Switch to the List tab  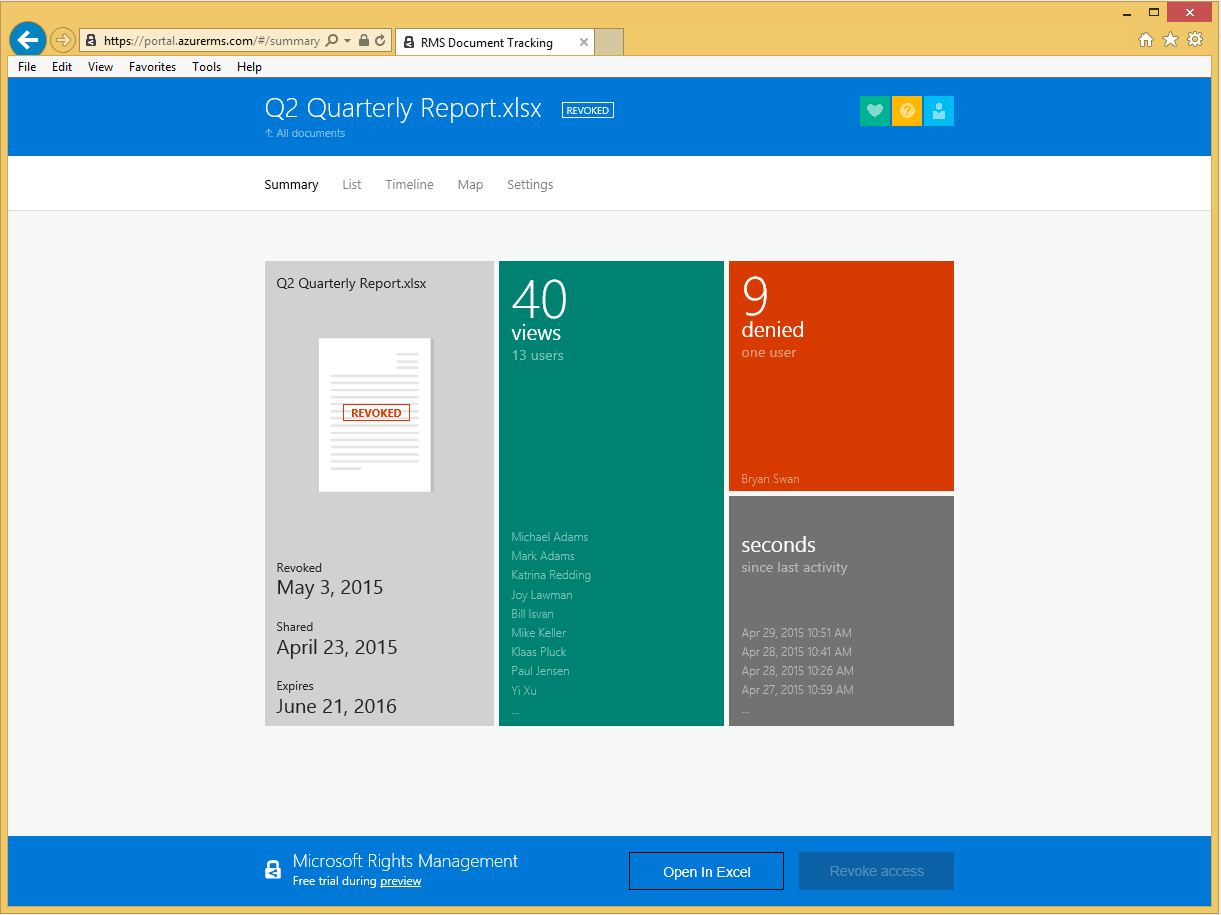(x=352, y=185)
